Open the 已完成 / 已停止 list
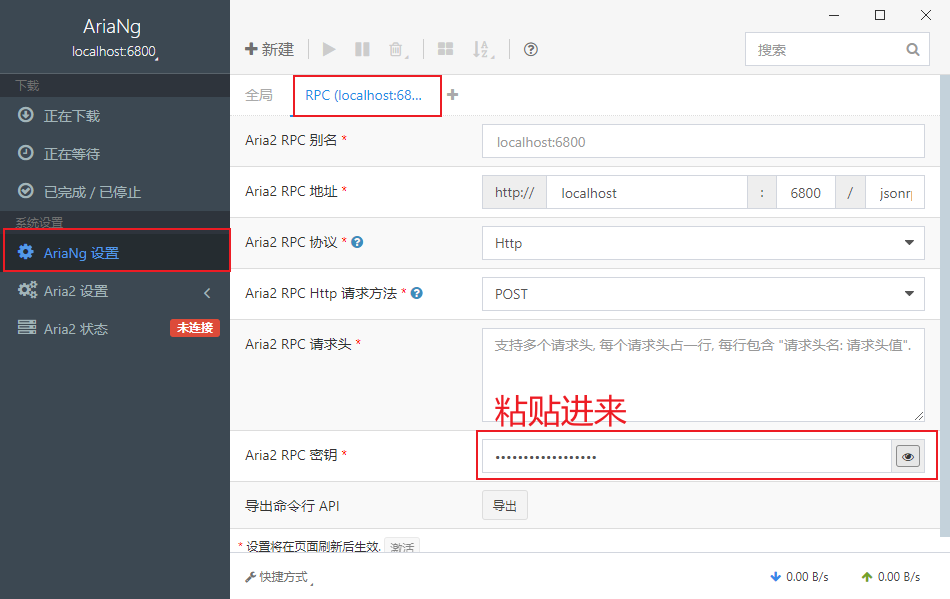This screenshot has width=950, height=599. (115, 191)
